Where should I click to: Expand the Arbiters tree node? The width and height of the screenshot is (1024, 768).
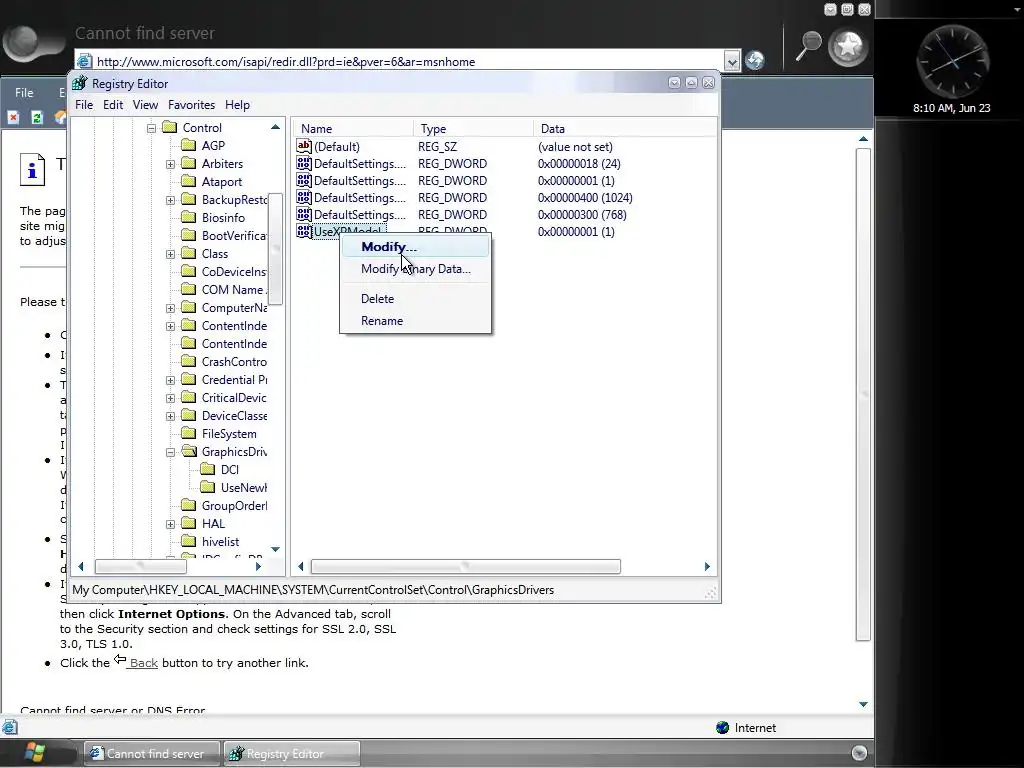coord(170,164)
